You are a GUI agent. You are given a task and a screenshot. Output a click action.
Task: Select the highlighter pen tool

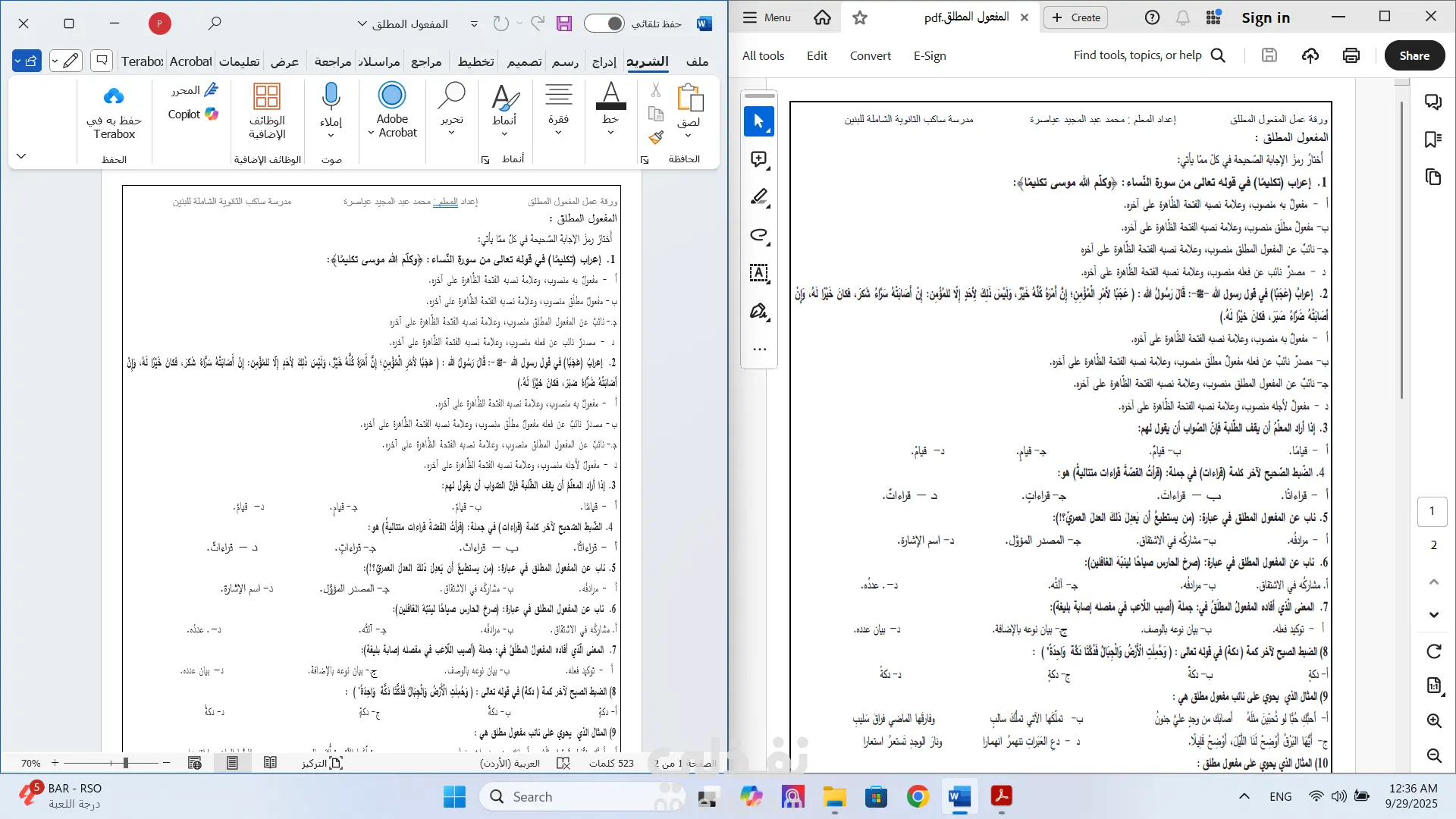[x=758, y=197]
